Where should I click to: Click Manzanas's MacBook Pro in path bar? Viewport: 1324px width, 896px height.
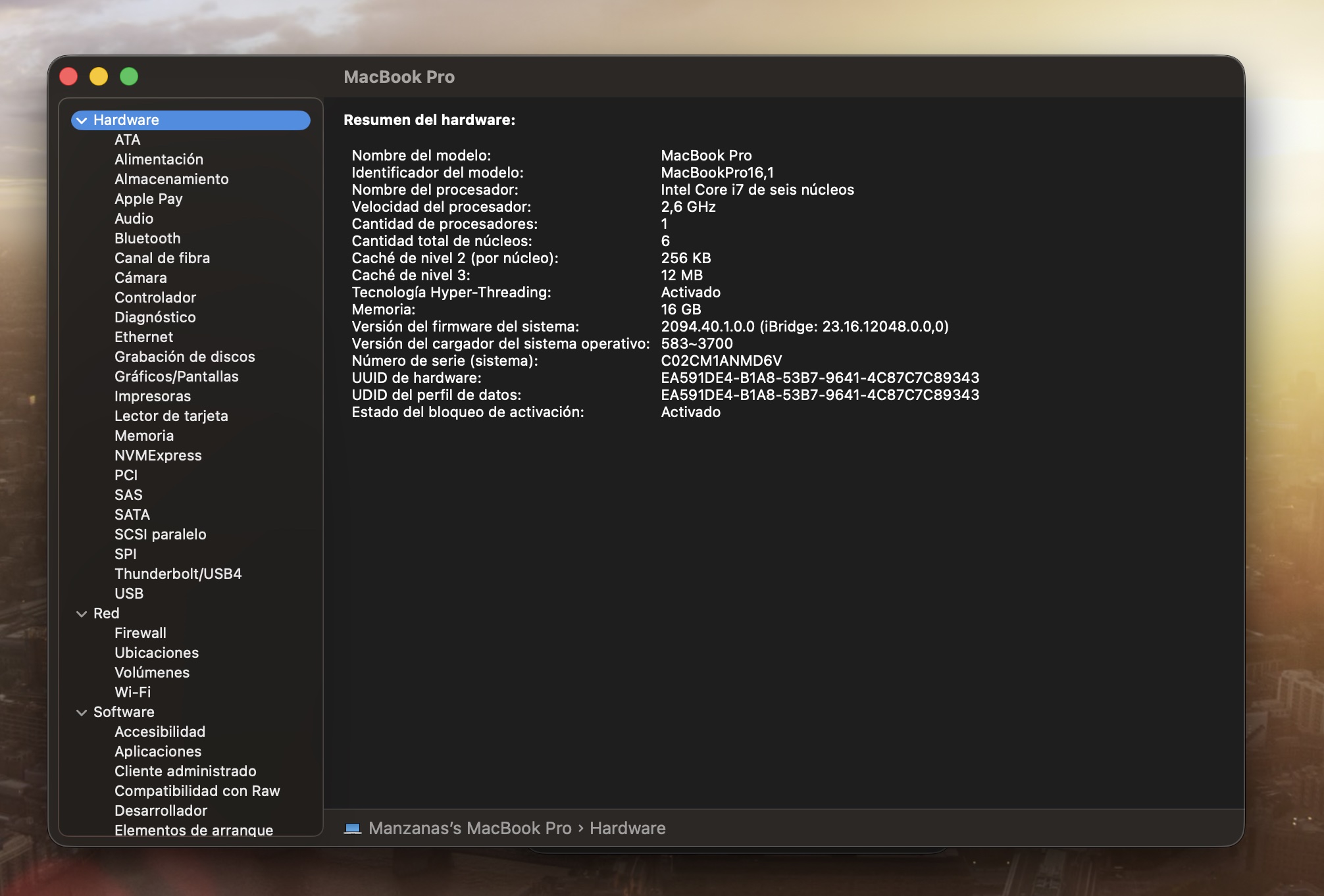[470, 828]
